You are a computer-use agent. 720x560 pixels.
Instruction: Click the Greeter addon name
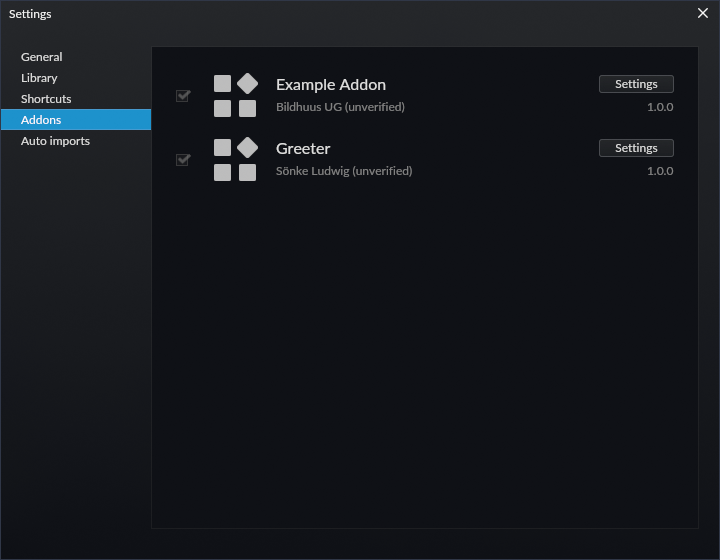tap(303, 149)
